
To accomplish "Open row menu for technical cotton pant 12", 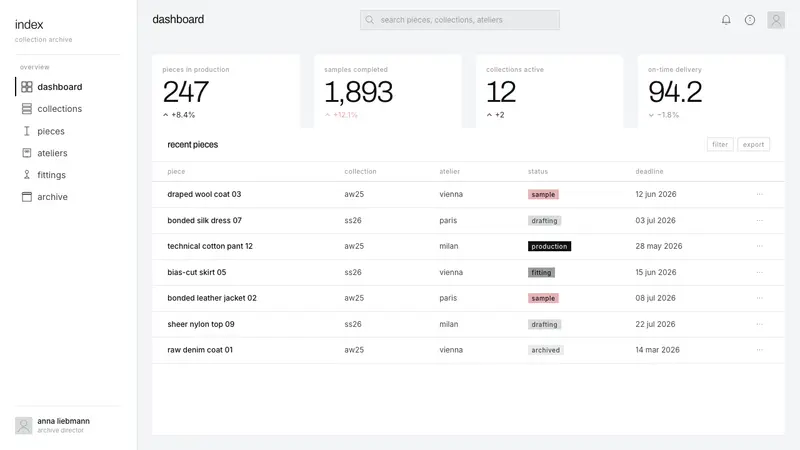I will 760,246.
